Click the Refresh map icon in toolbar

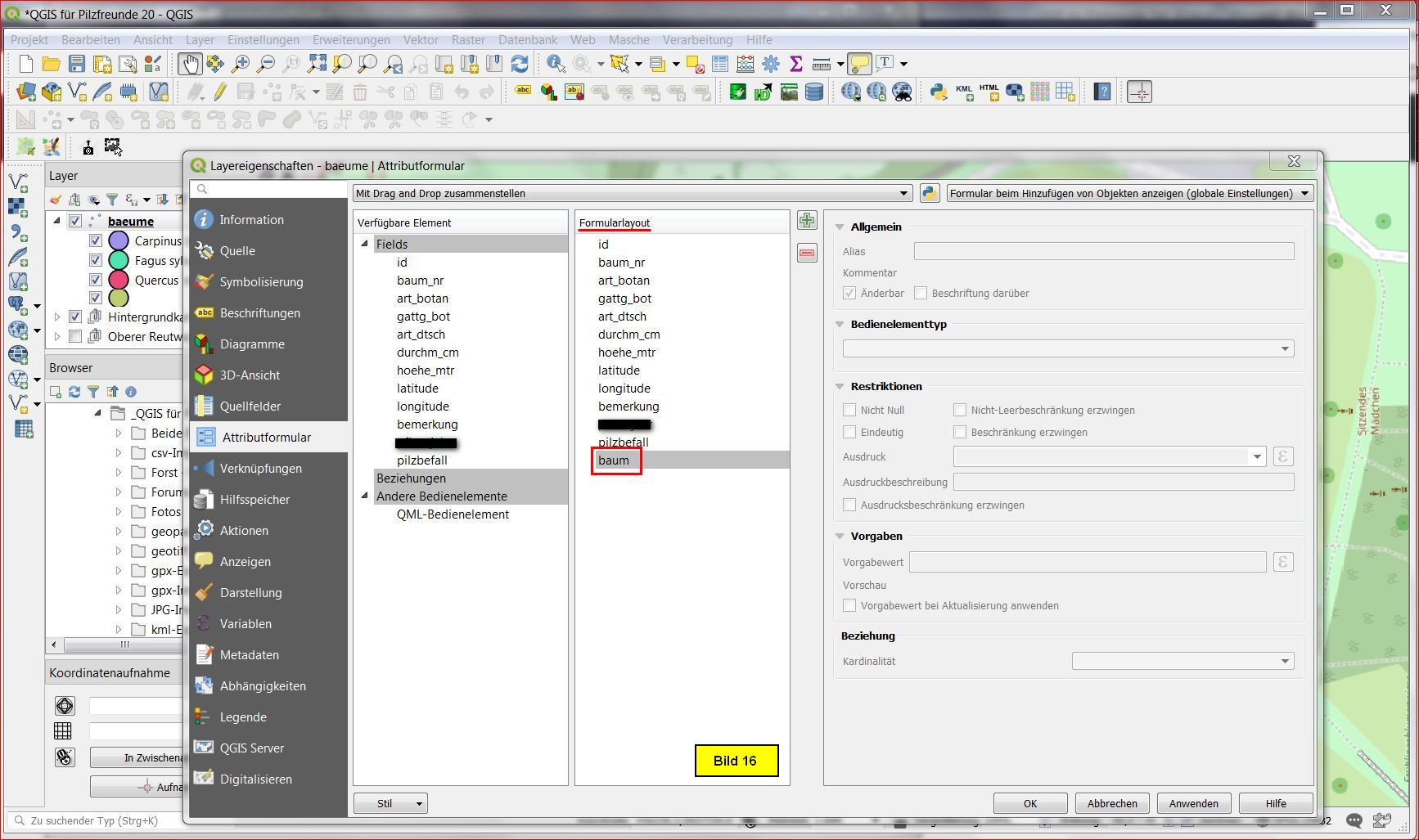(520, 64)
